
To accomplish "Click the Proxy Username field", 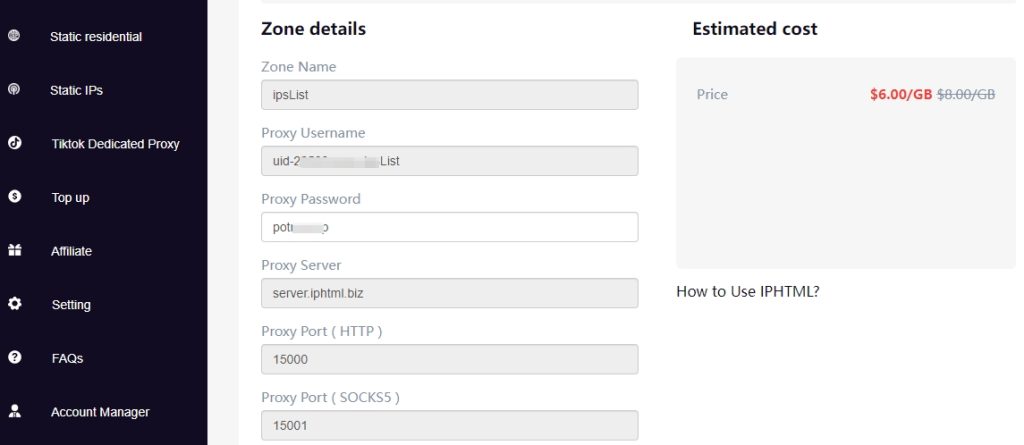I will coord(449,161).
